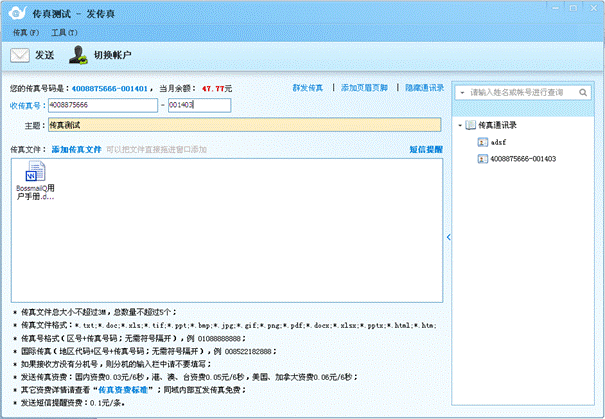This screenshot has height=419, width=605.
Task: Click the app logo in title bar
Action: point(13,10)
